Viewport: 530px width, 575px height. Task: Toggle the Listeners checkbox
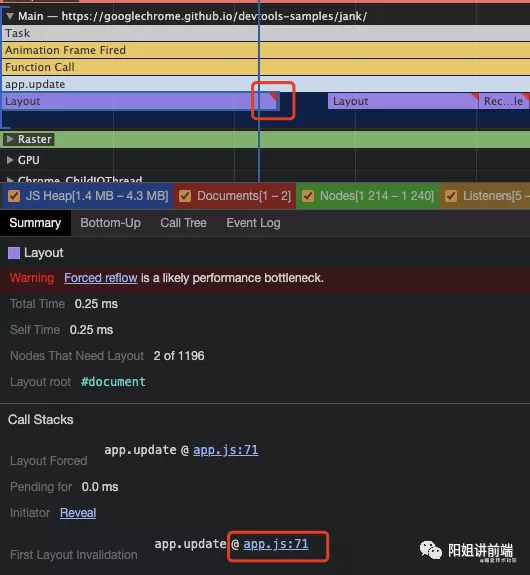(x=451, y=196)
